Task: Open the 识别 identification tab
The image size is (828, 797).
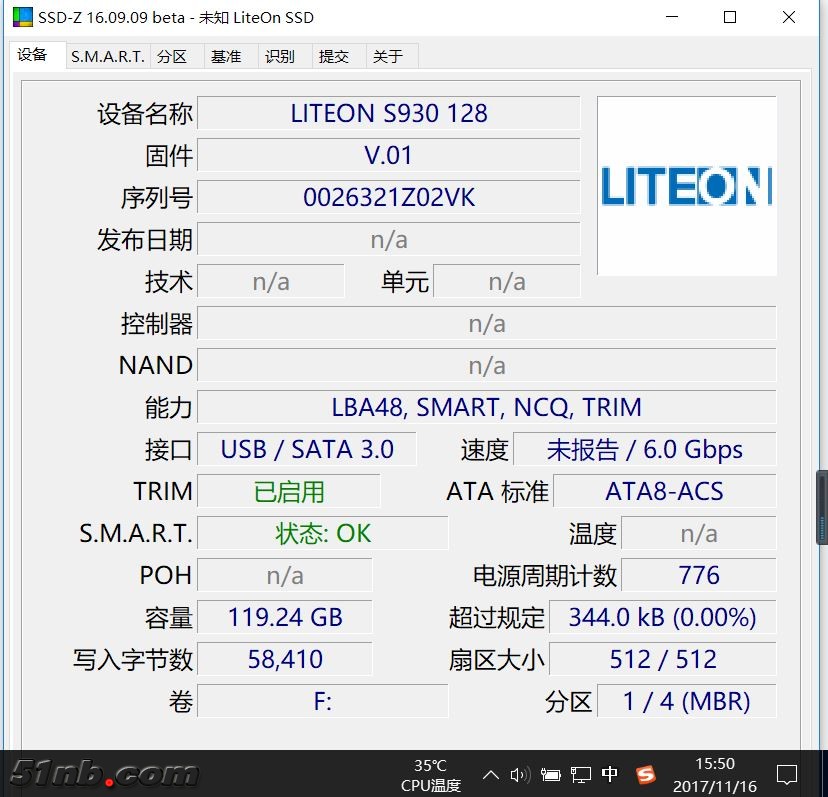Action: (x=281, y=56)
